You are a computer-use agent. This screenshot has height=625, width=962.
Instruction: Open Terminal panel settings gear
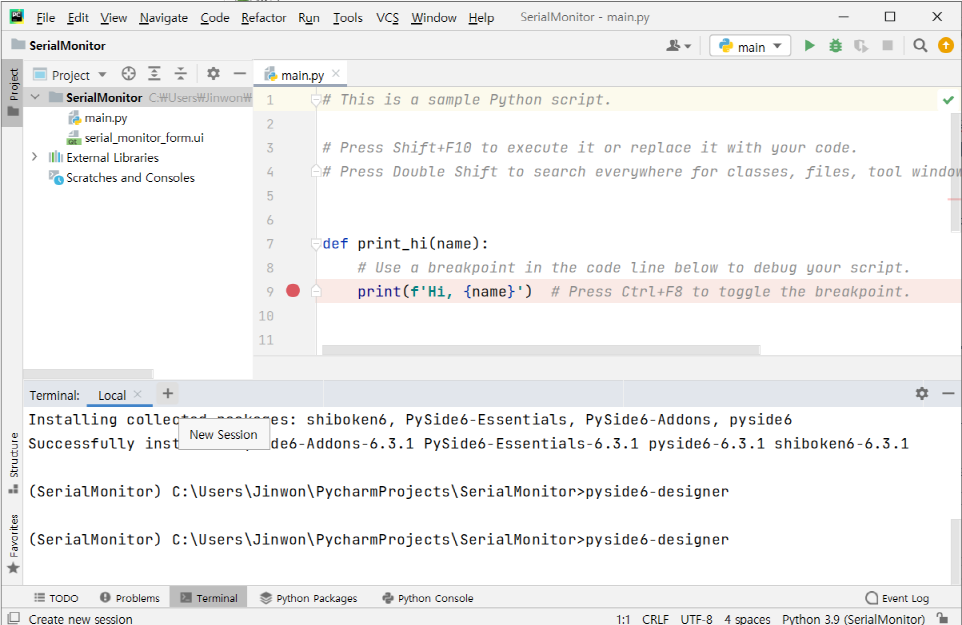pyautogui.click(x=922, y=394)
